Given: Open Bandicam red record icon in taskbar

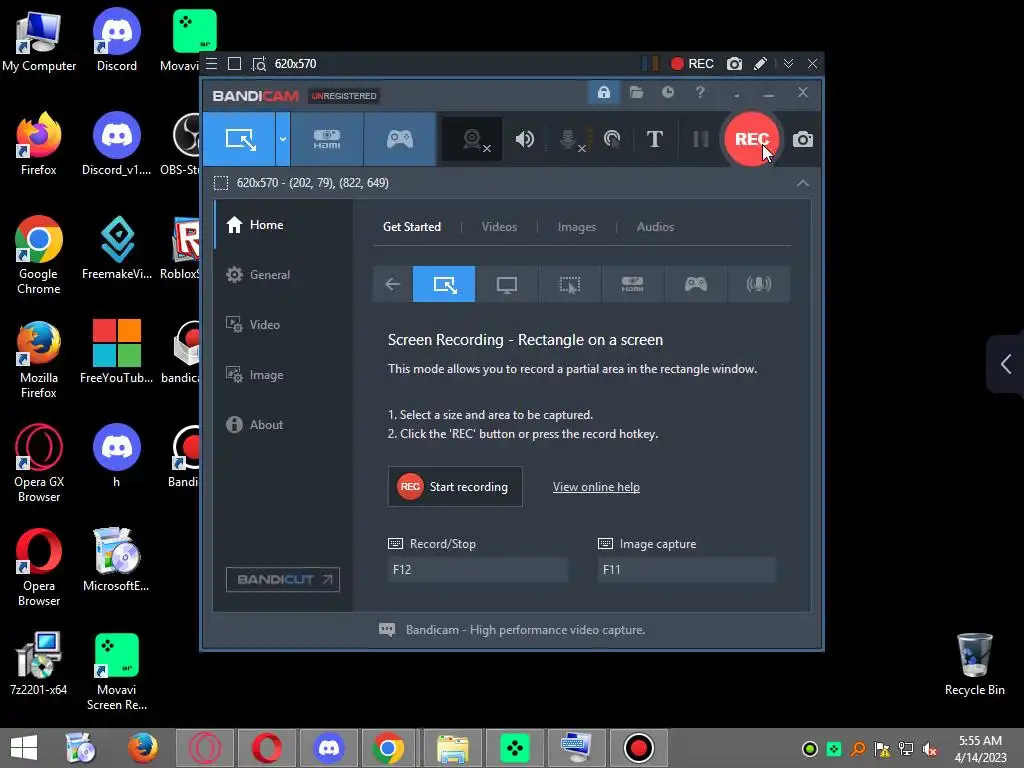Looking at the screenshot, I should point(638,748).
